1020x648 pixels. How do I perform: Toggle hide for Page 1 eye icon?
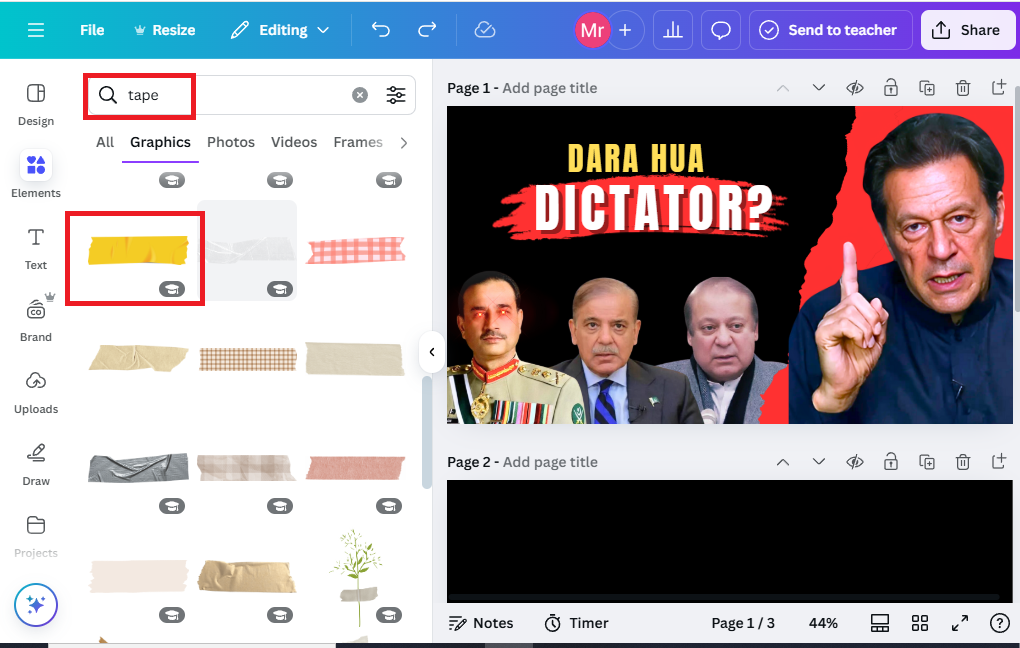point(855,88)
